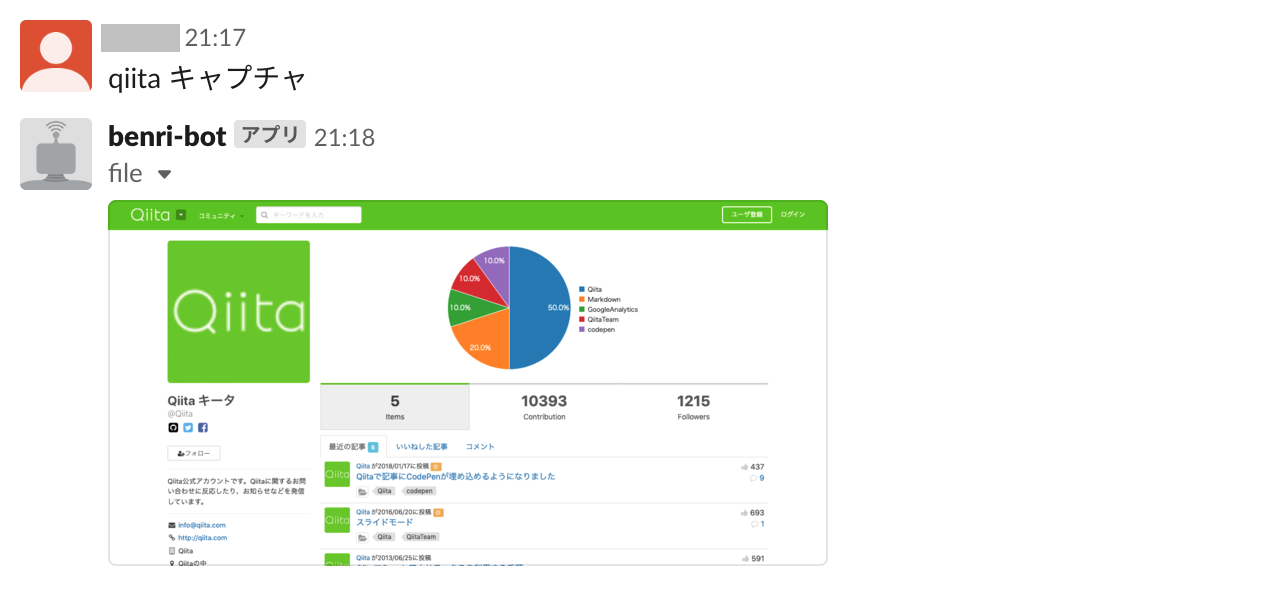Click the folder icon in the CodePen article tags

tap(362, 491)
